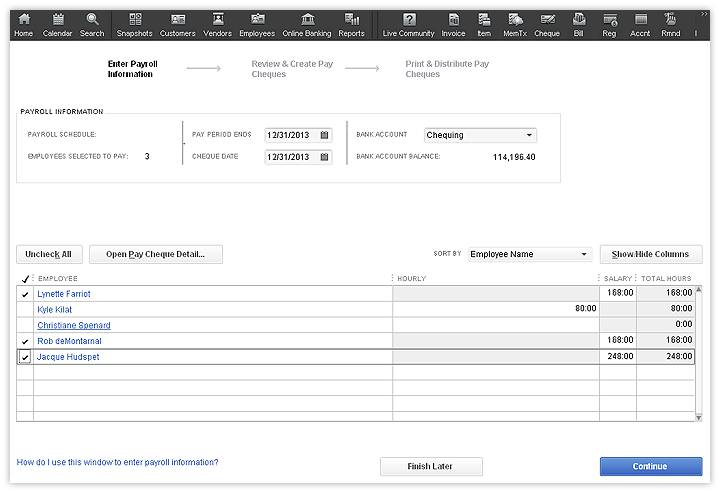
Task: Open the Bill entry icon
Action: click(579, 25)
